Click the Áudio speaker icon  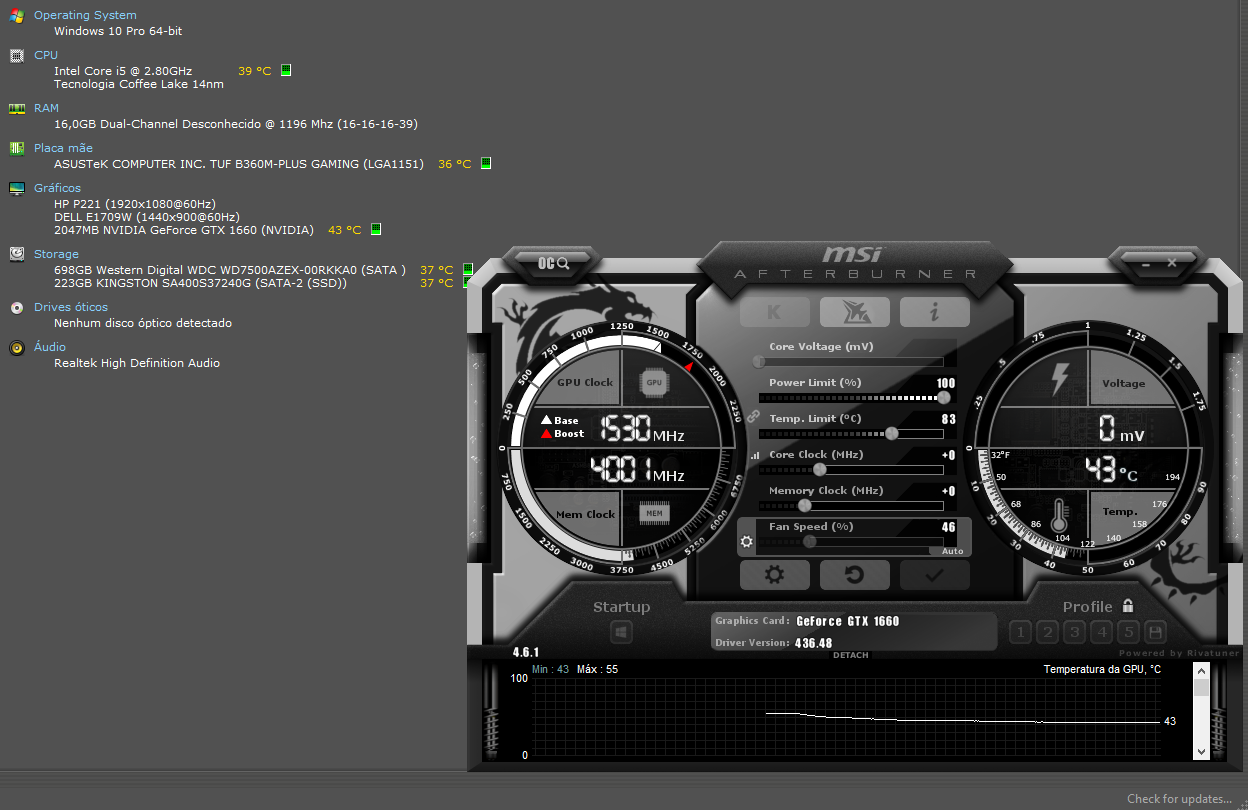pyautogui.click(x=17, y=348)
